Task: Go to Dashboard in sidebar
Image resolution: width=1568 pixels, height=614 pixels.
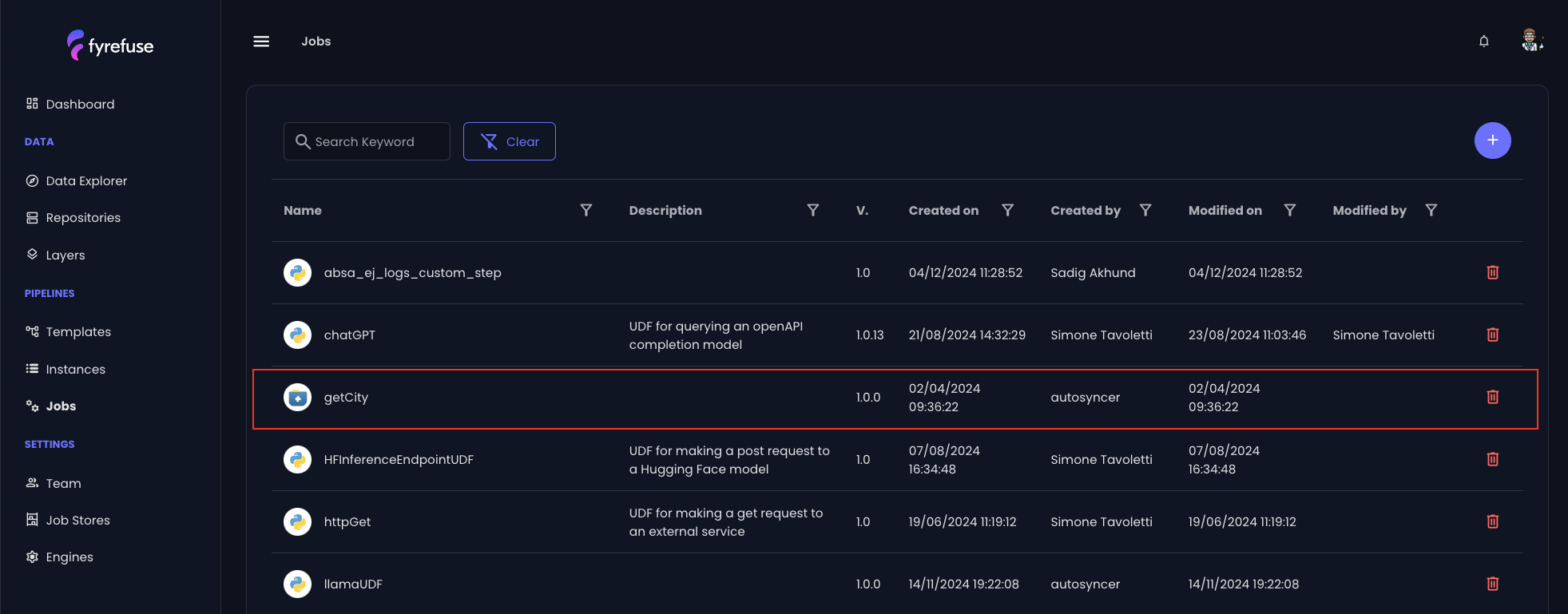Action: point(80,104)
